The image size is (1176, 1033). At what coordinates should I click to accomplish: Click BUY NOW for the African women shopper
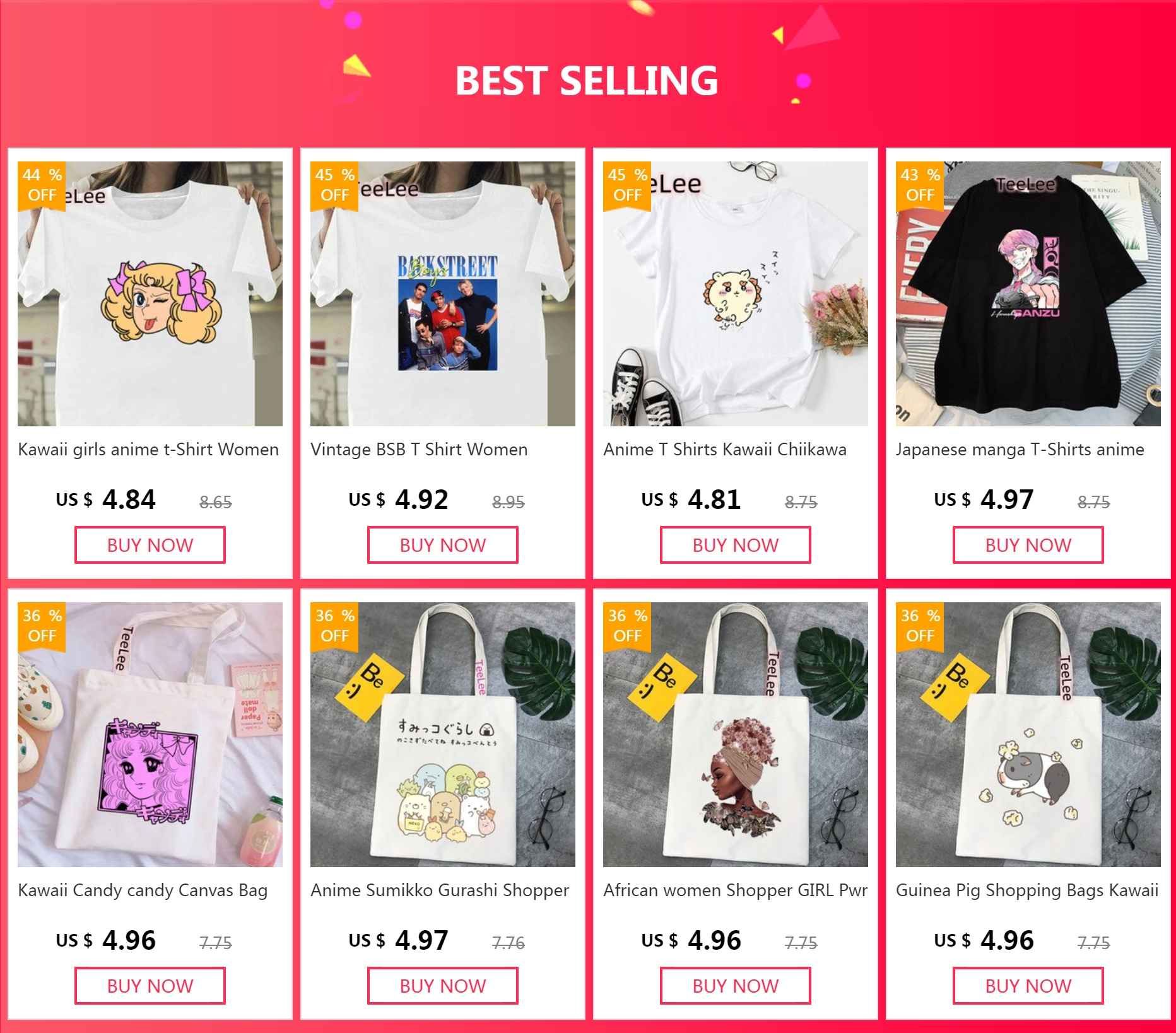tap(736, 986)
